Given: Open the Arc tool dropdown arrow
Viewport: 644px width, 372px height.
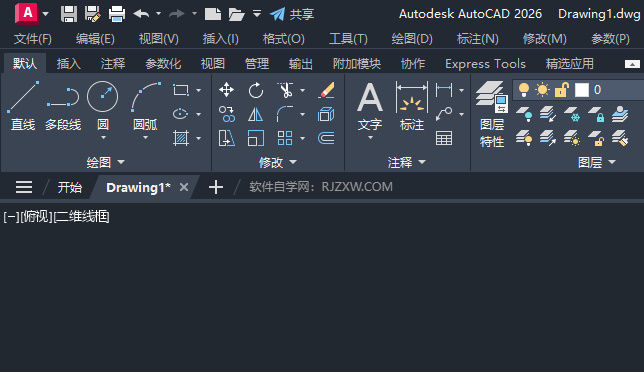Looking at the screenshot, I should (145, 138).
